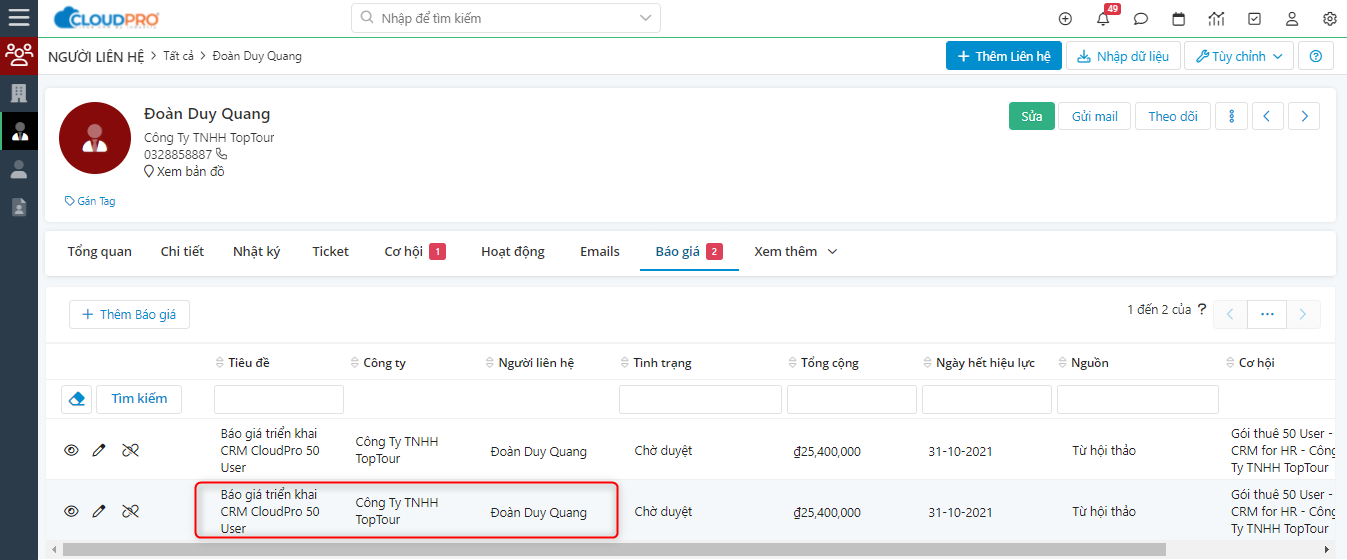Click the help question mark button
This screenshot has width=1347, height=560.
pyautogui.click(x=1315, y=56)
